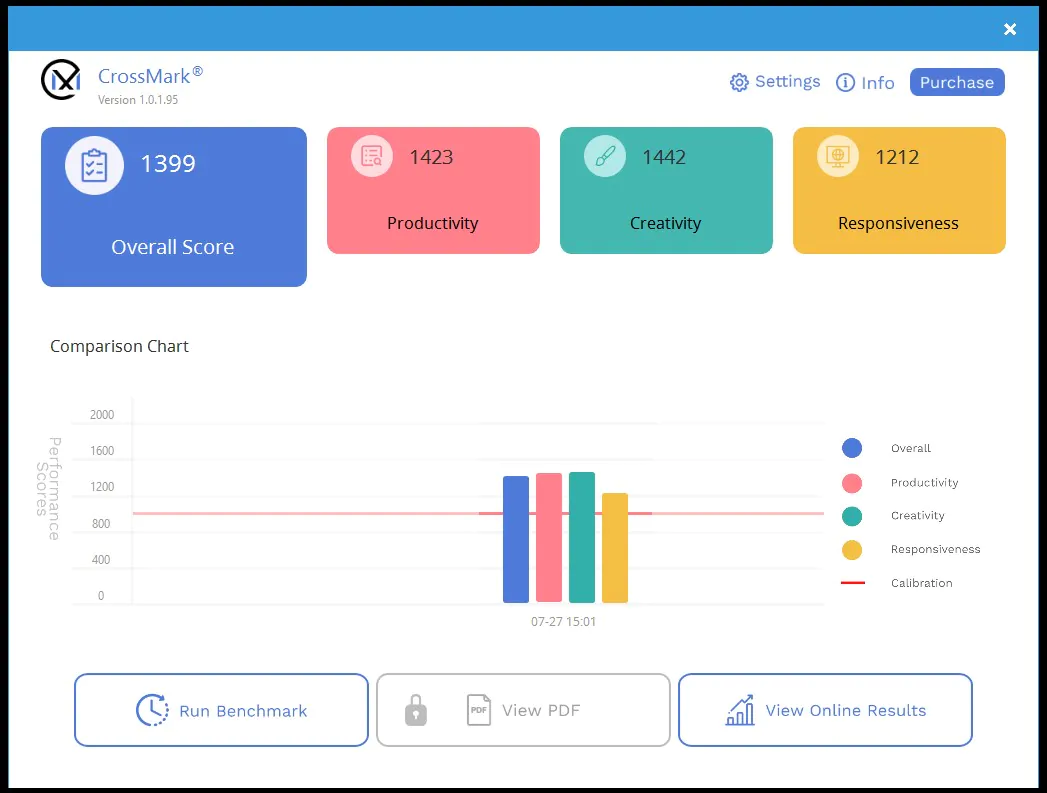Click the Info circle icon

[x=845, y=82]
